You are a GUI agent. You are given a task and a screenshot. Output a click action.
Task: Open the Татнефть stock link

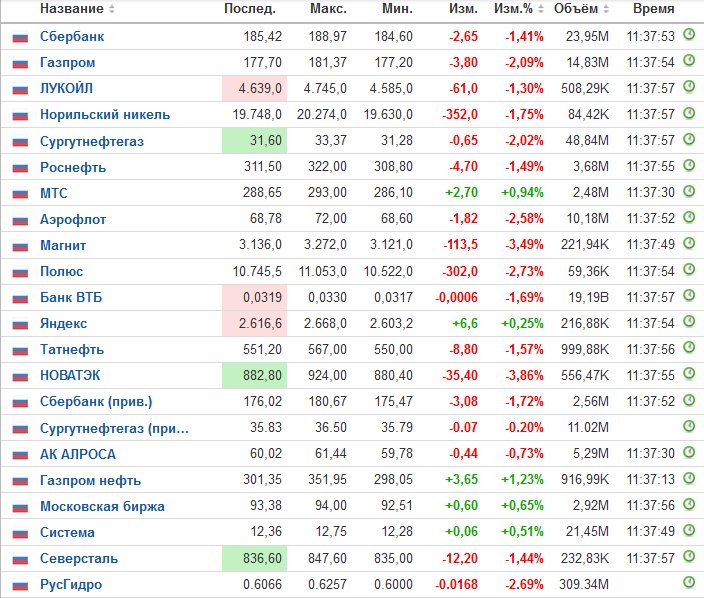[x=72, y=350]
